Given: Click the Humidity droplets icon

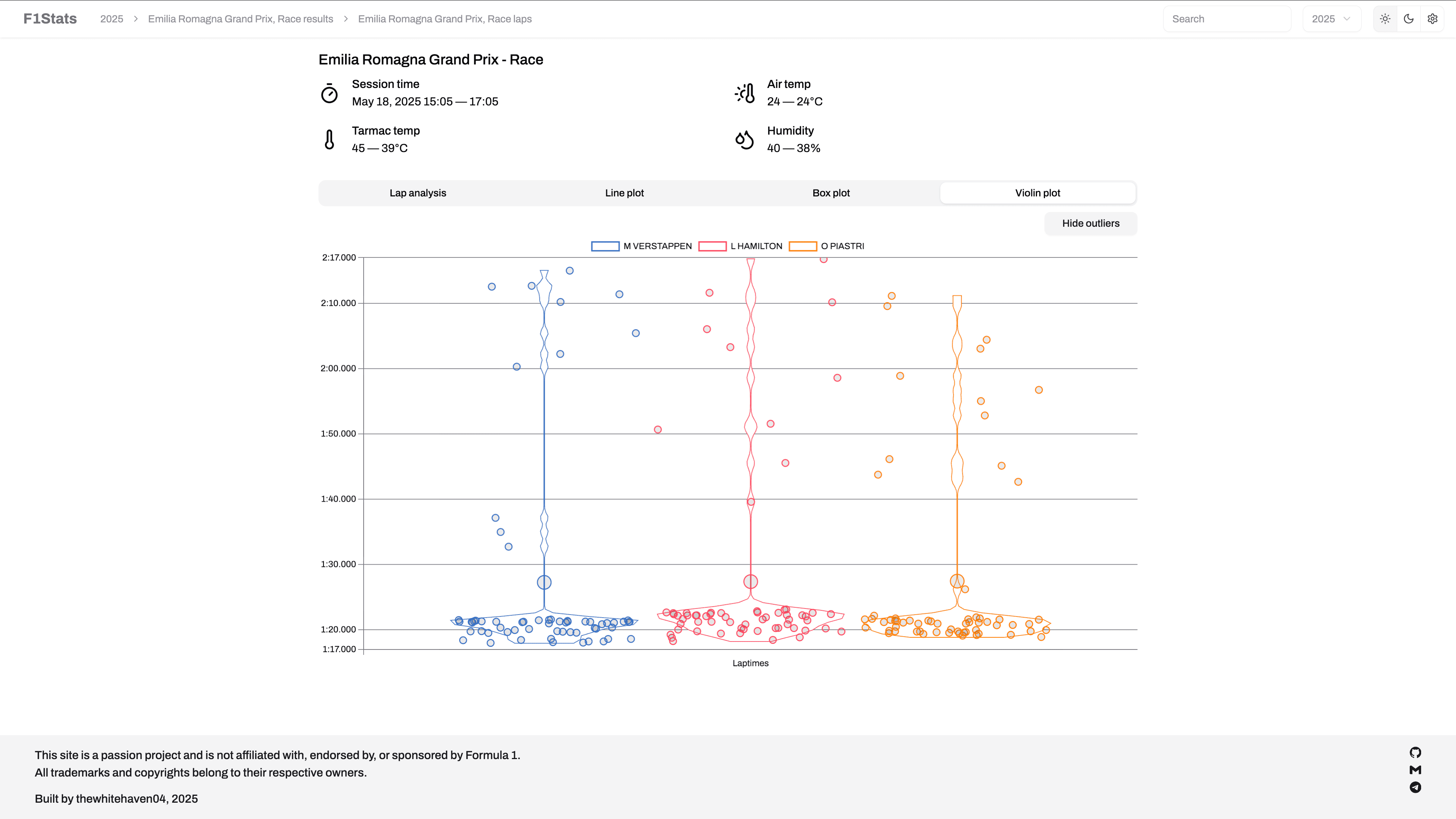Looking at the screenshot, I should tap(744, 140).
